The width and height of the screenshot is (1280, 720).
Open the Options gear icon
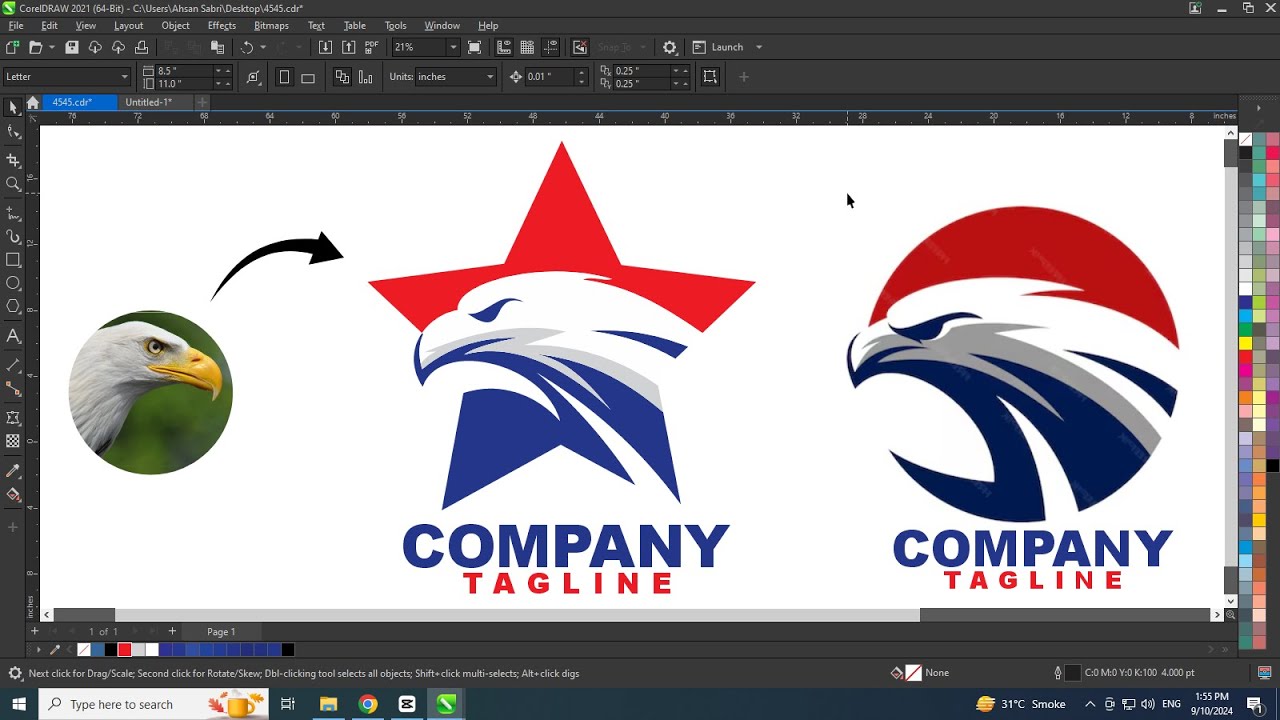(x=670, y=47)
